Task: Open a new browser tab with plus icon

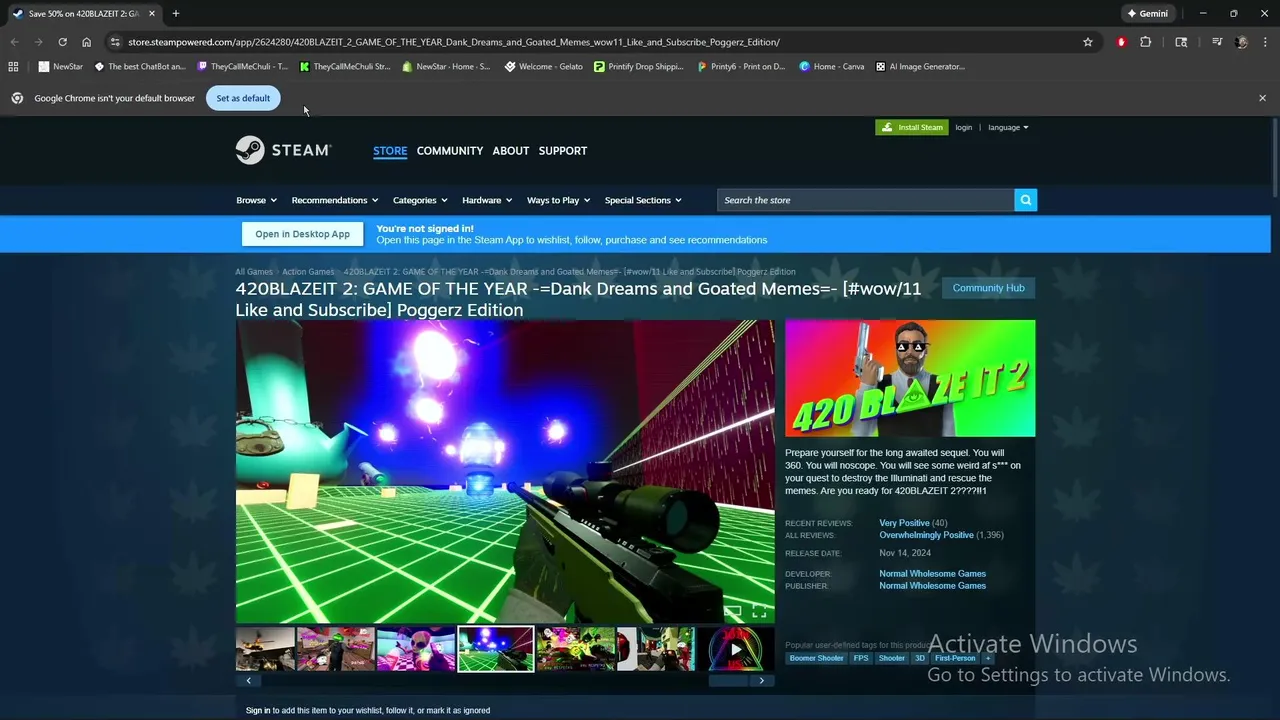Action: pyautogui.click(x=176, y=14)
